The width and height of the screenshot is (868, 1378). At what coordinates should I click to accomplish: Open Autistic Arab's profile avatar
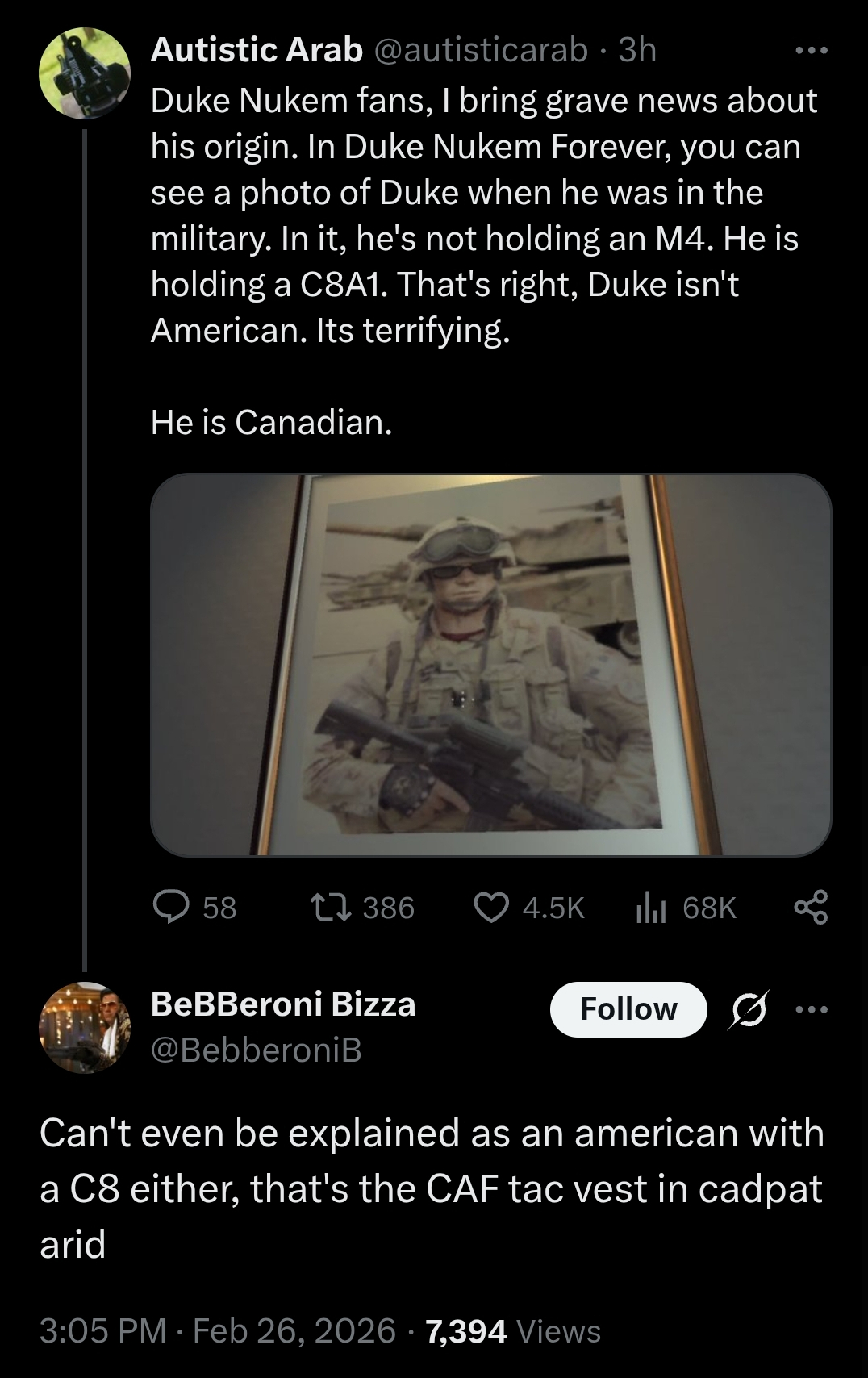(x=85, y=73)
